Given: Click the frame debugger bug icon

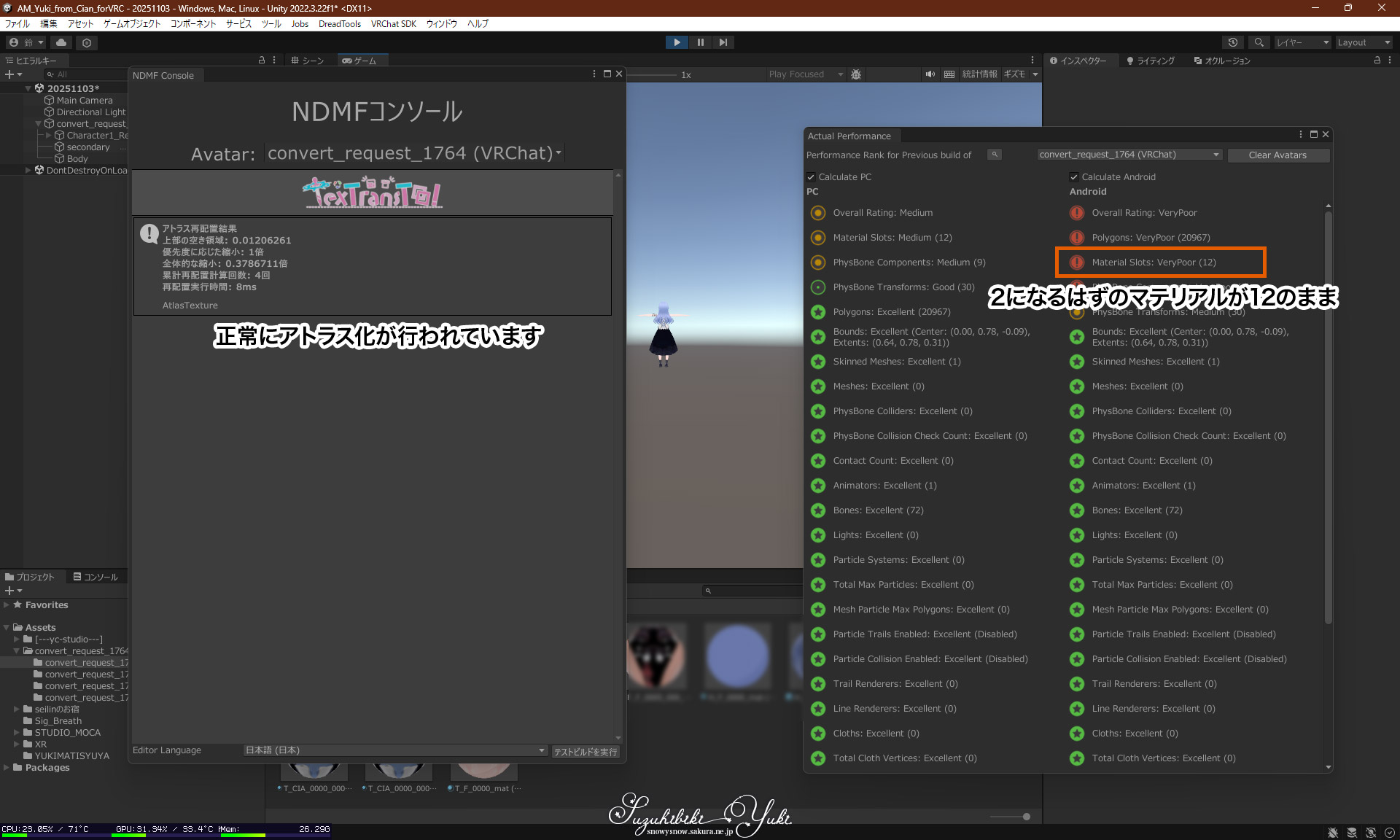Looking at the screenshot, I should 856,74.
